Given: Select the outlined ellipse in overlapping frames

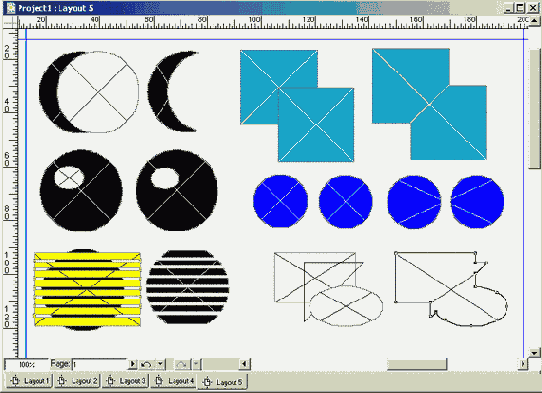Looking at the screenshot, I should pos(346,306).
